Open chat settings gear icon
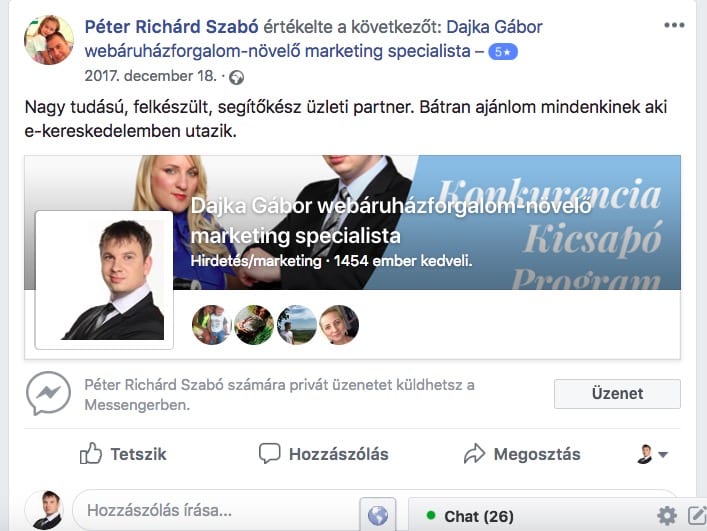 tap(667, 516)
